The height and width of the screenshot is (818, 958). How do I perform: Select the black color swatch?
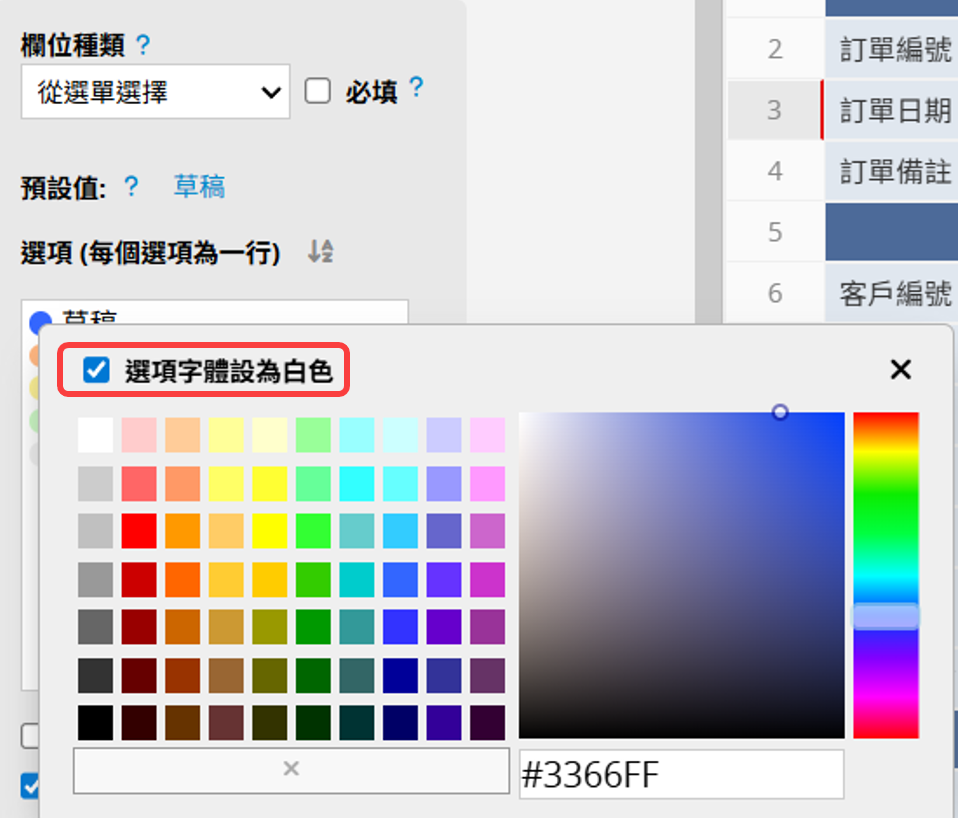click(96, 722)
